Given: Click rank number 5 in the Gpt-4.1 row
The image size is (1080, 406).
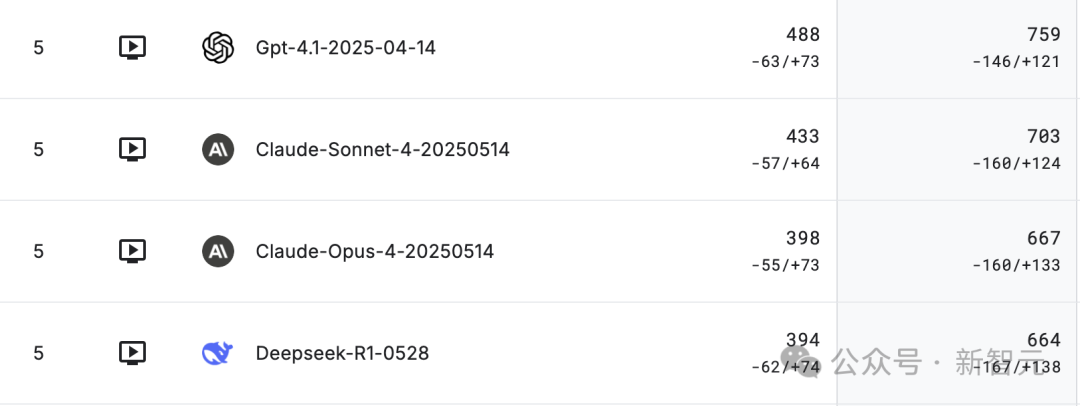Looking at the screenshot, I should click(39, 48).
